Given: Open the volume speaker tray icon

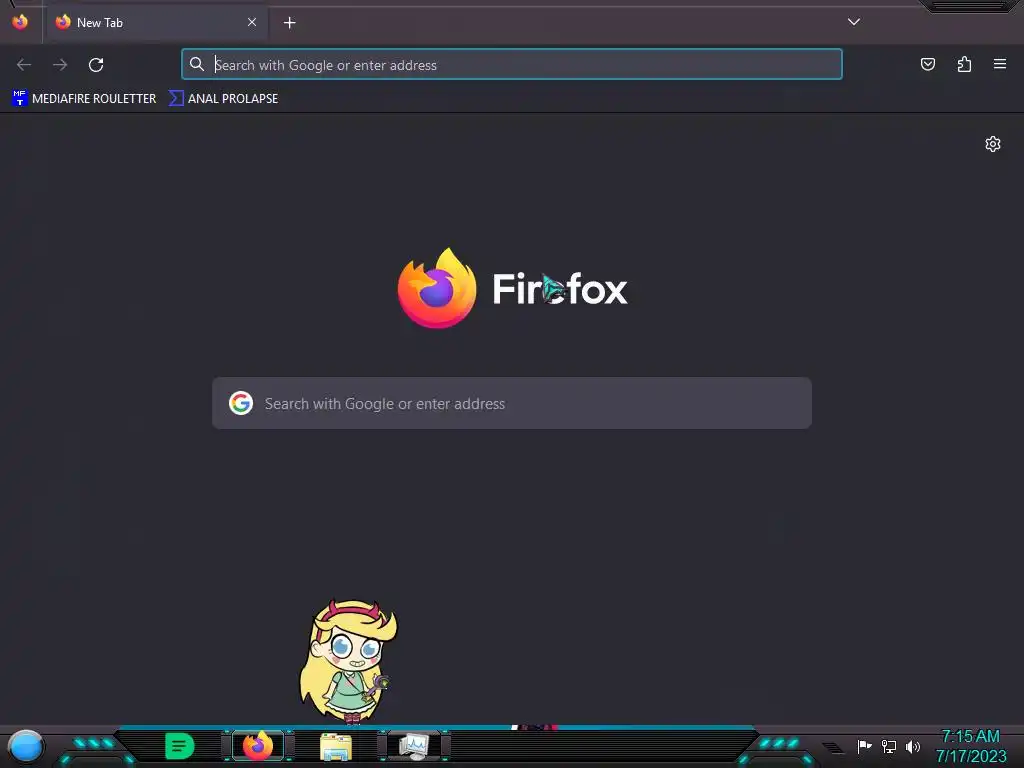Looking at the screenshot, I should click(913, 746).
